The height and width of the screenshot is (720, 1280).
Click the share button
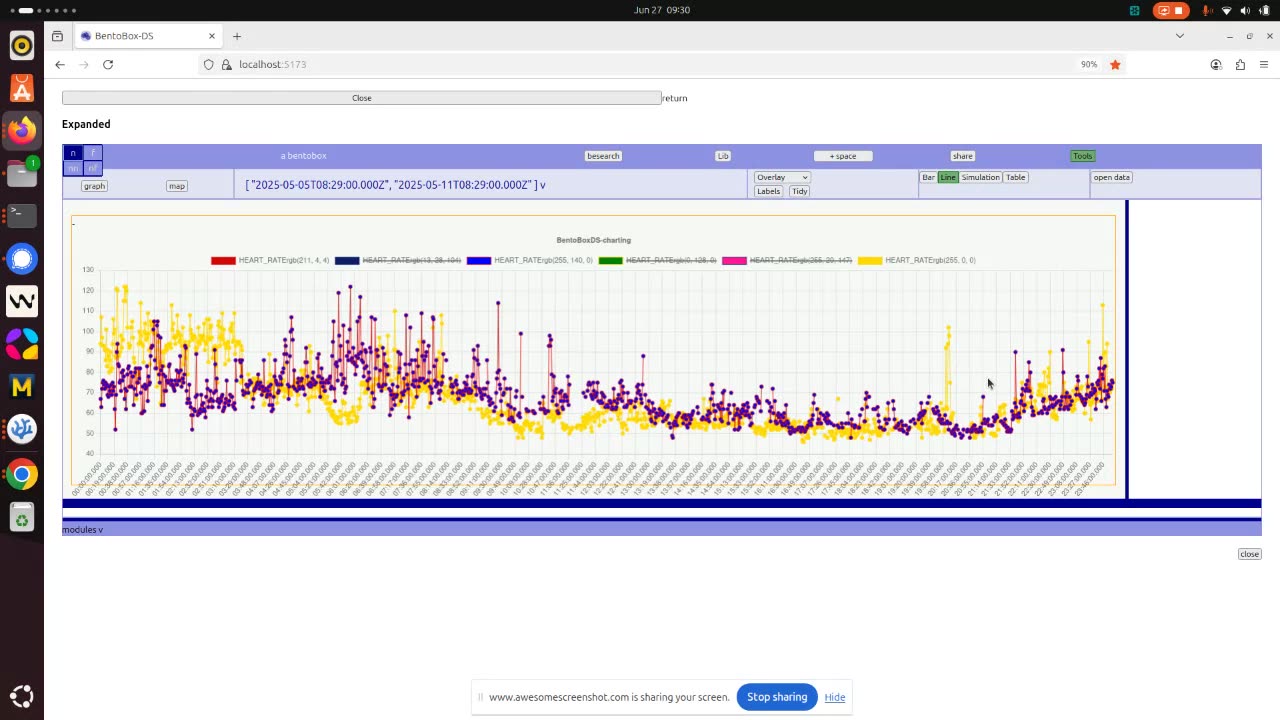962,156
